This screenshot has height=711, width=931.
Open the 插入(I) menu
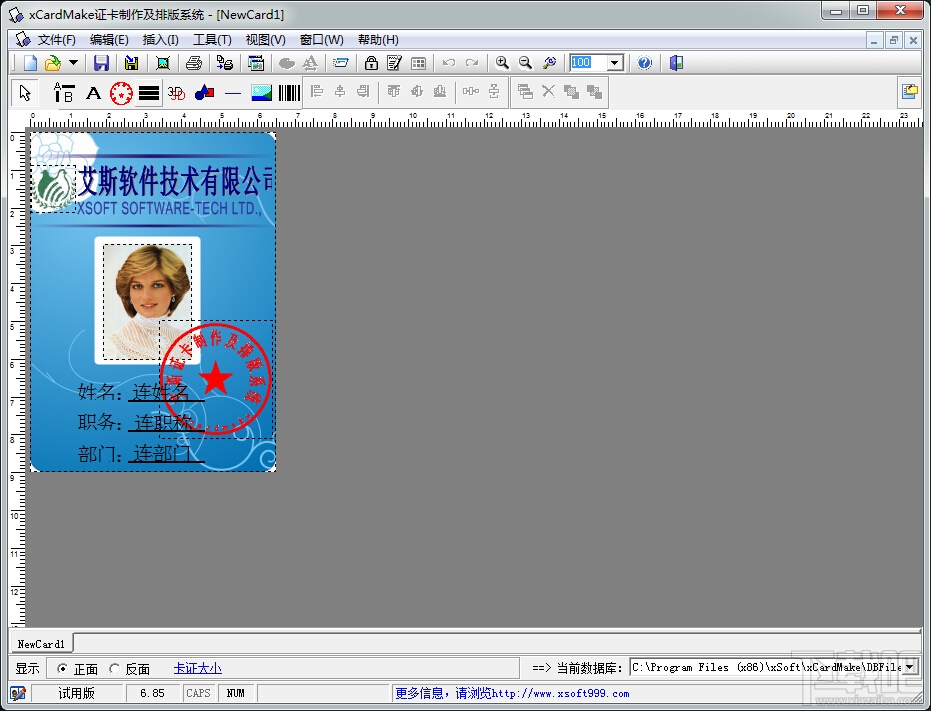pyautogui.click(x=160, y=40)
